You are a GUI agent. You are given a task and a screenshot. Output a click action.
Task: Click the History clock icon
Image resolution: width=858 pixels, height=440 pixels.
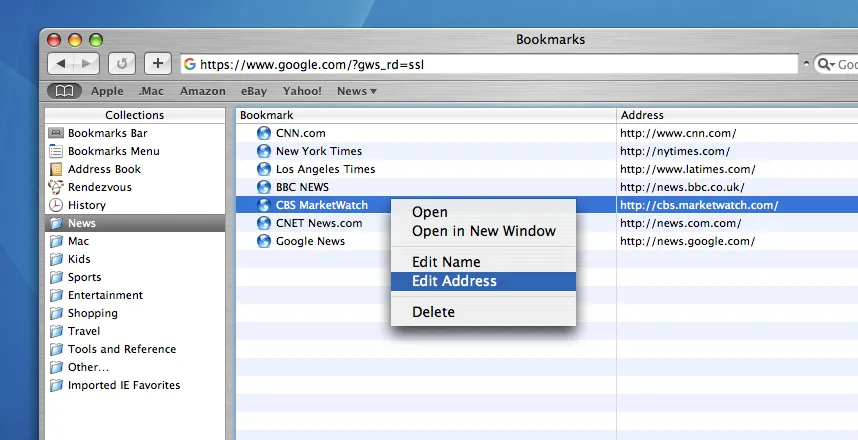pos(56,205)
